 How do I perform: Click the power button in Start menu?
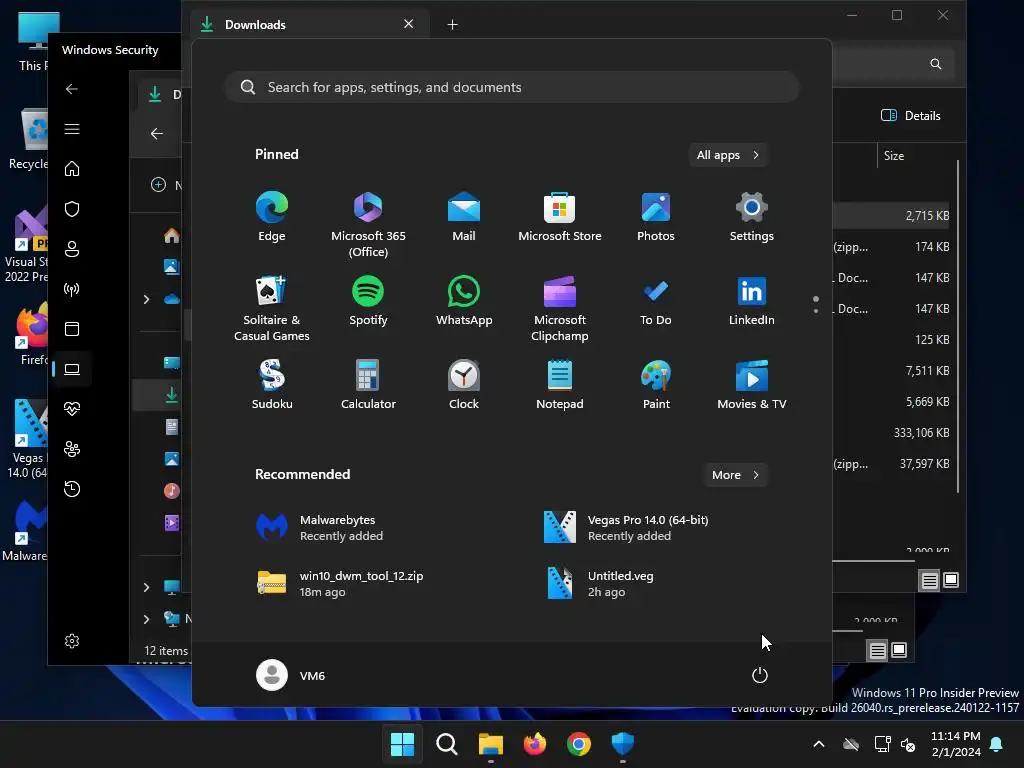[x=760, y=675]
